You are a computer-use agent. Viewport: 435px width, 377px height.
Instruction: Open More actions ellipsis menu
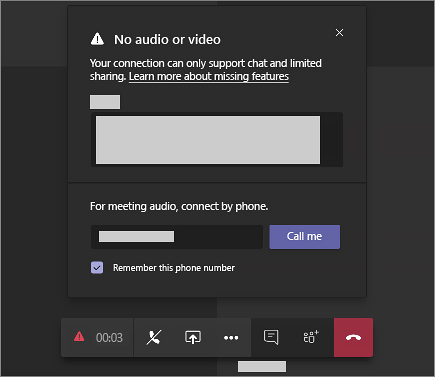click(x=231, y=338)
